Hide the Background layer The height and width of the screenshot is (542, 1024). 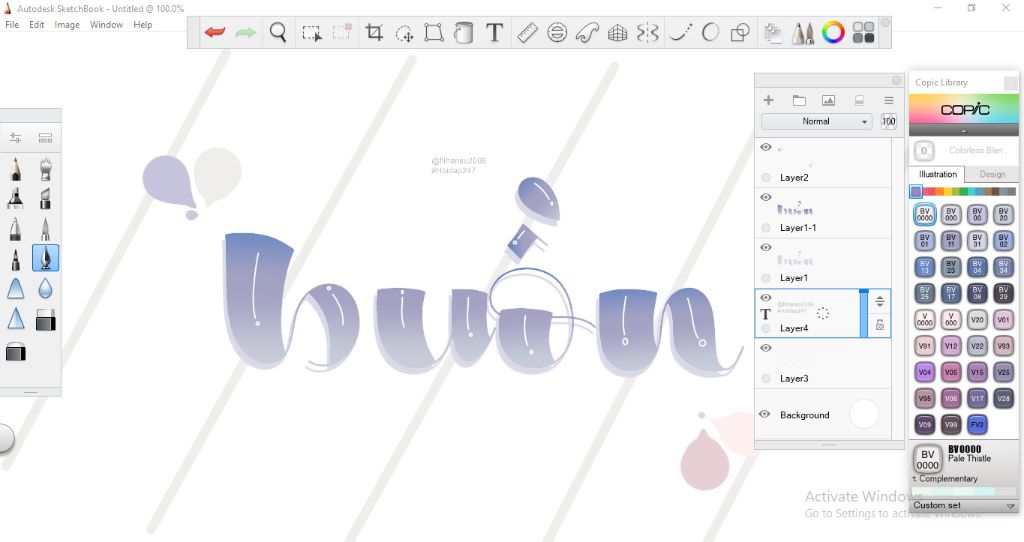coord(765,414)
